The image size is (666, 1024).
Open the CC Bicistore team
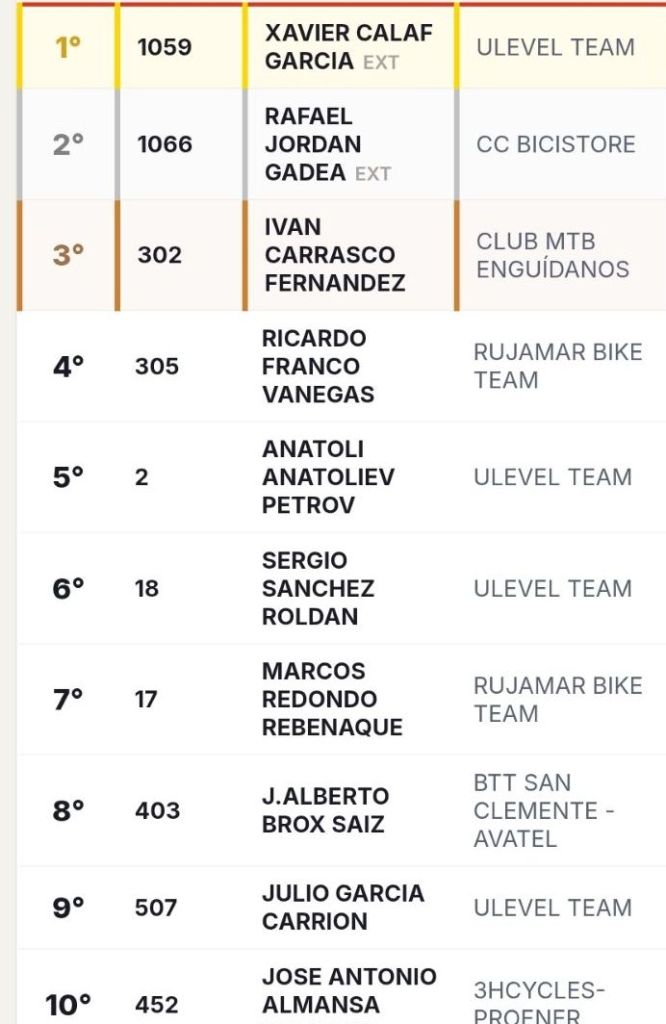555,144
